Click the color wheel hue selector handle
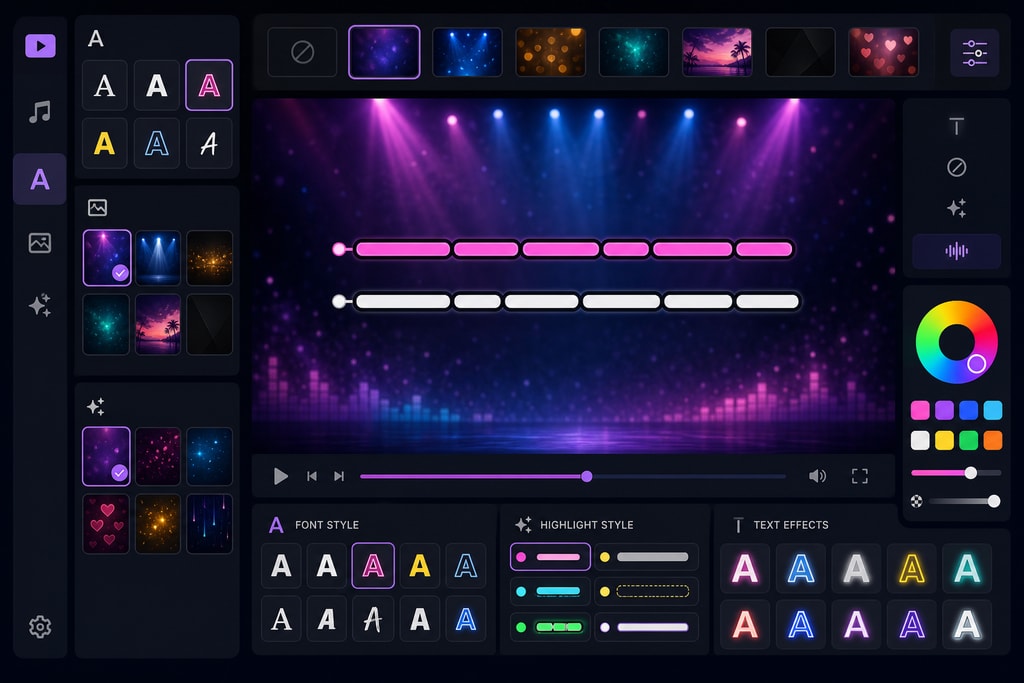 pos(976,364)
